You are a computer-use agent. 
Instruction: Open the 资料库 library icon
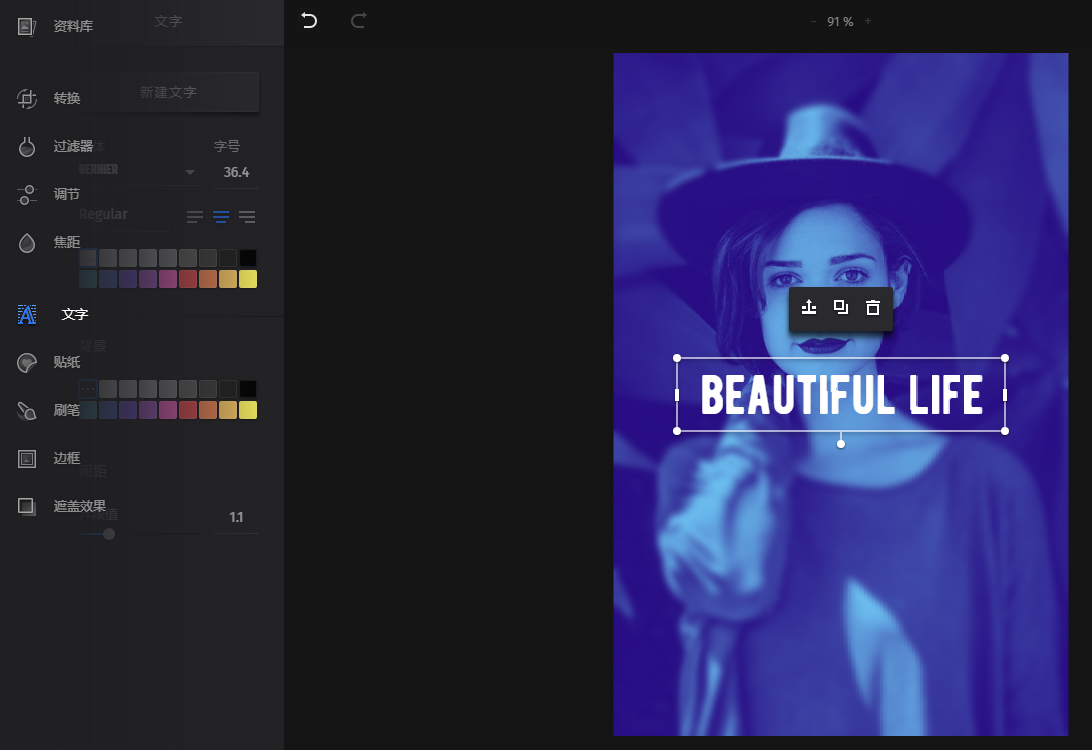pyautogui.click(x=26, y=26)
